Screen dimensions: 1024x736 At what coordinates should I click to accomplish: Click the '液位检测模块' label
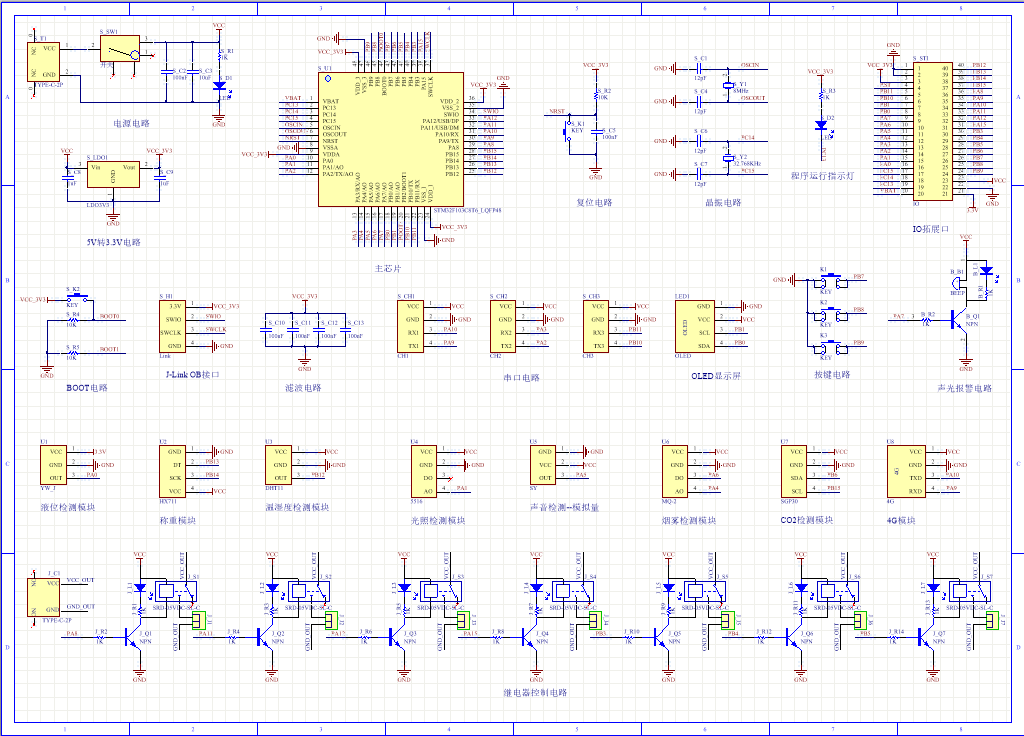68,507
